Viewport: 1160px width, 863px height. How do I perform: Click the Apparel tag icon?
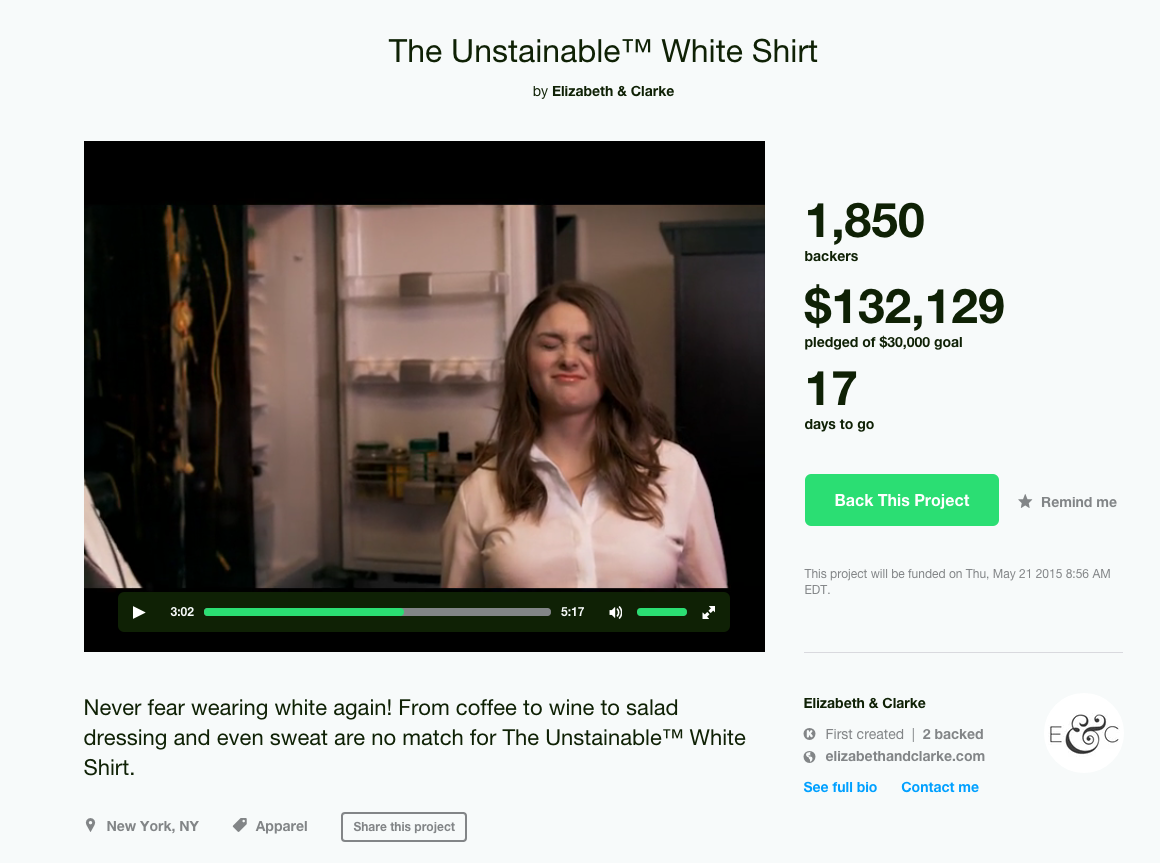[240, 825]
